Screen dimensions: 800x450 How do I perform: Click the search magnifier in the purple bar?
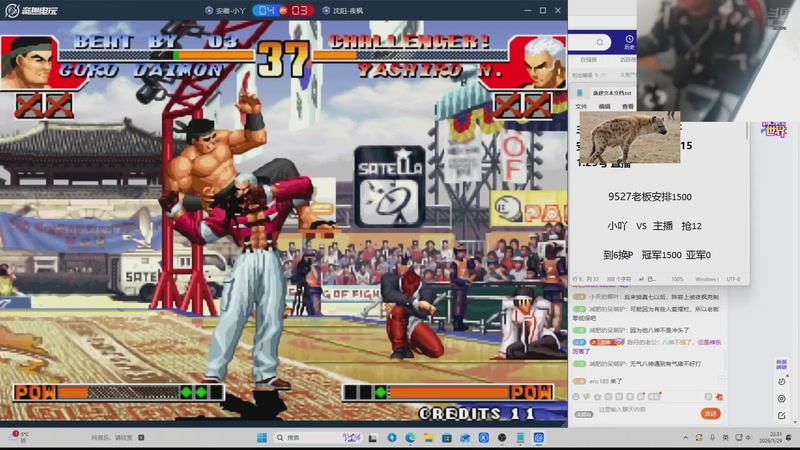pyautogui.click(x=600, y=42)
